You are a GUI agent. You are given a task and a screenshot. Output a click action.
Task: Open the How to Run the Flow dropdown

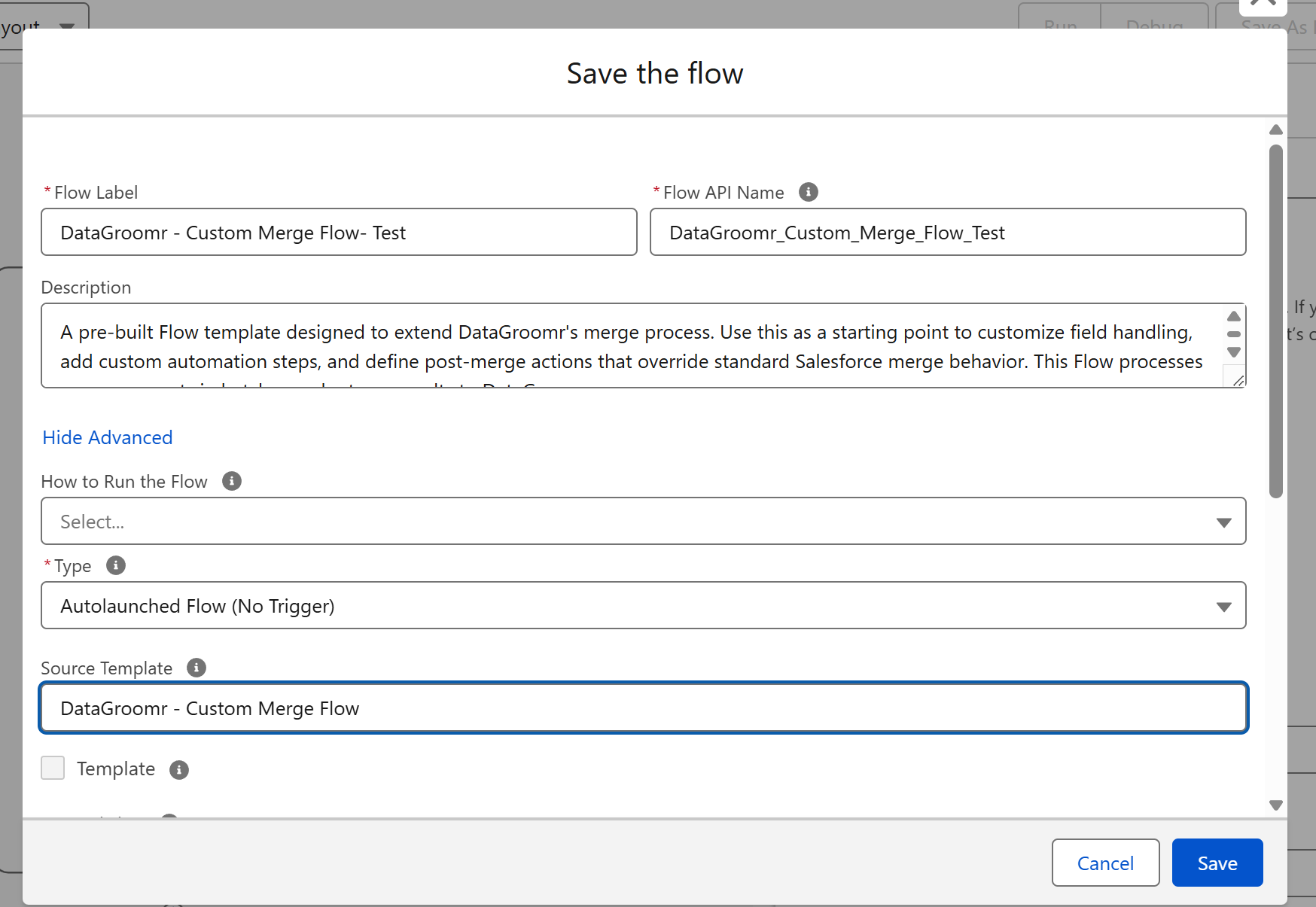(643, 521)
